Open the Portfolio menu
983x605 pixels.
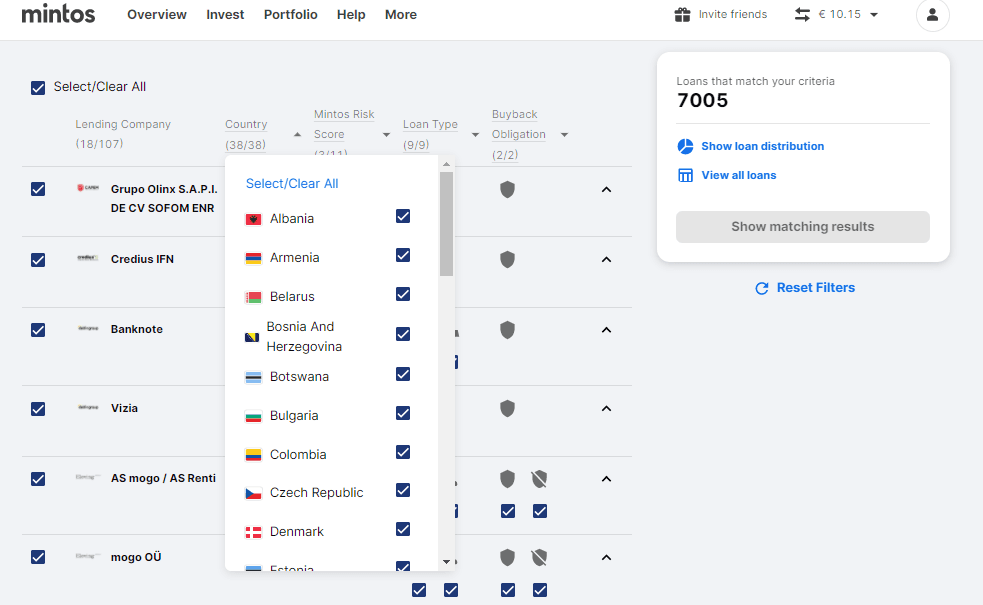click(x=290, y=15)
